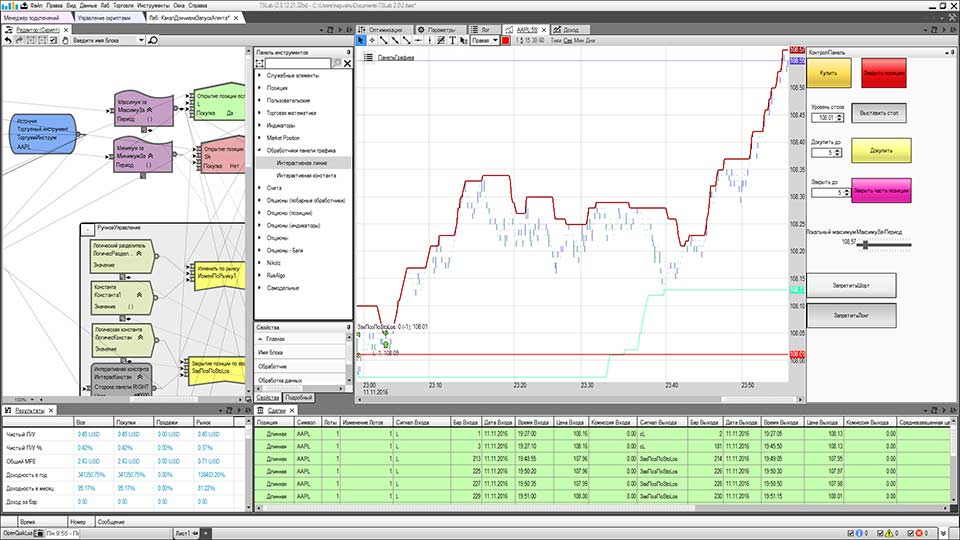Open the Торговля menu
Viewport: 960px width, 540px height.
click(124, 6)
